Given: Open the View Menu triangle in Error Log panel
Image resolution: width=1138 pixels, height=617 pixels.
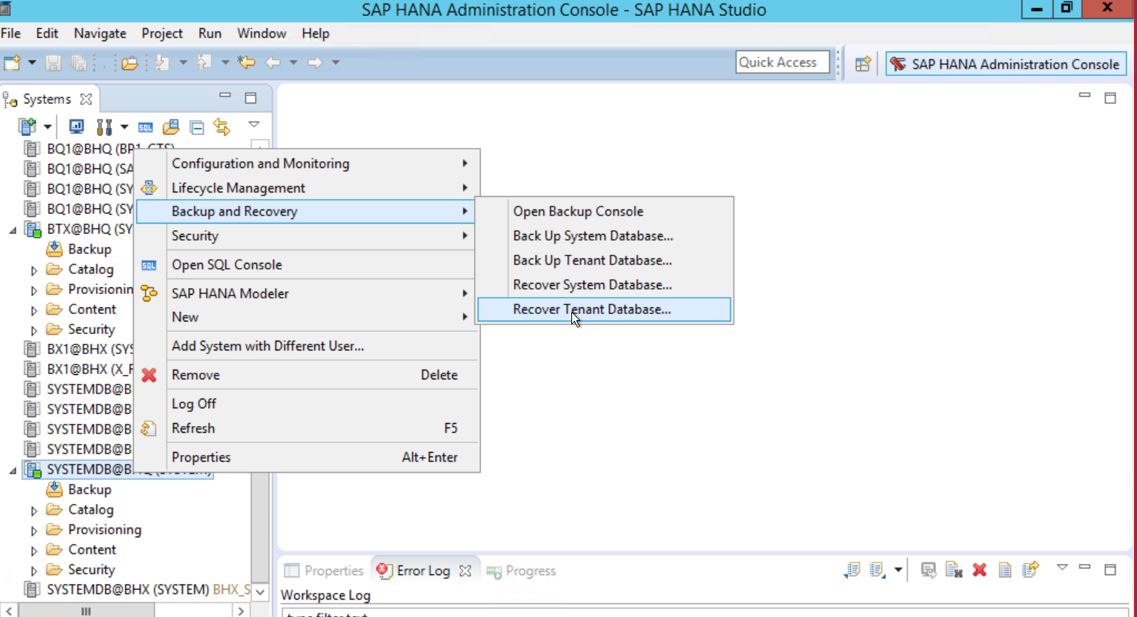Looking at the screenshot, I should click(x=1061, y=569).
